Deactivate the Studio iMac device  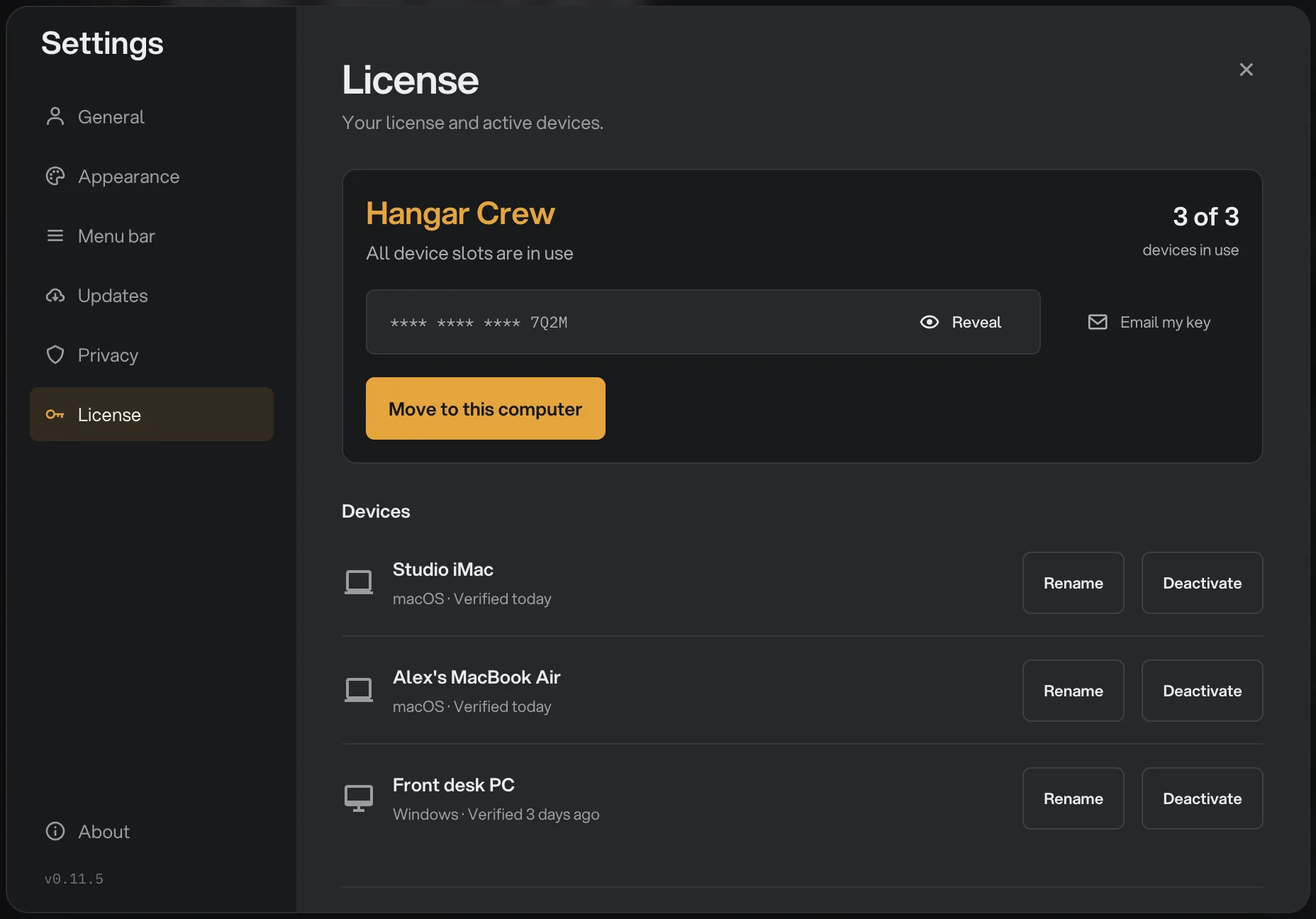(1203, 583)
